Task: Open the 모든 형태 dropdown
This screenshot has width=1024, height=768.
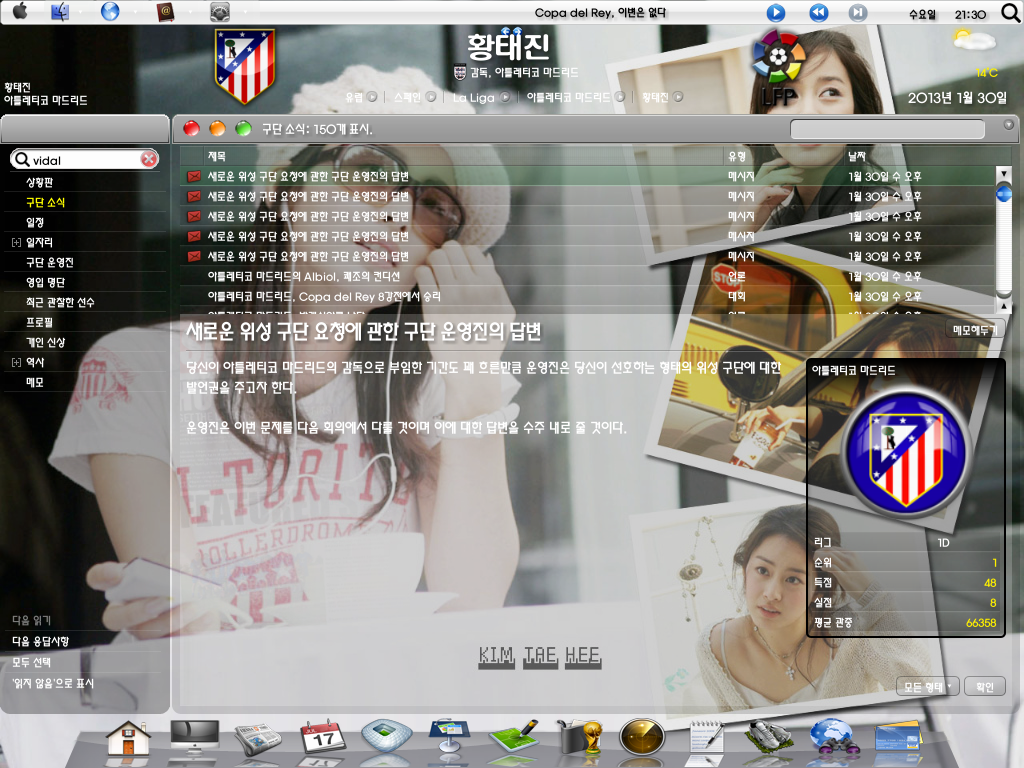Action: 928,686
